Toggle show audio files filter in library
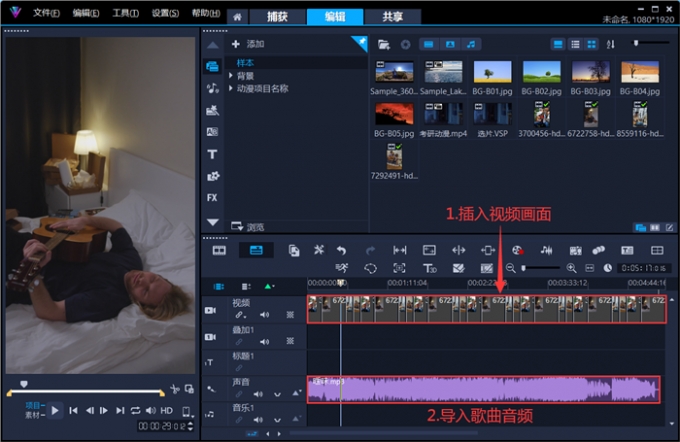 click(471, 44)
